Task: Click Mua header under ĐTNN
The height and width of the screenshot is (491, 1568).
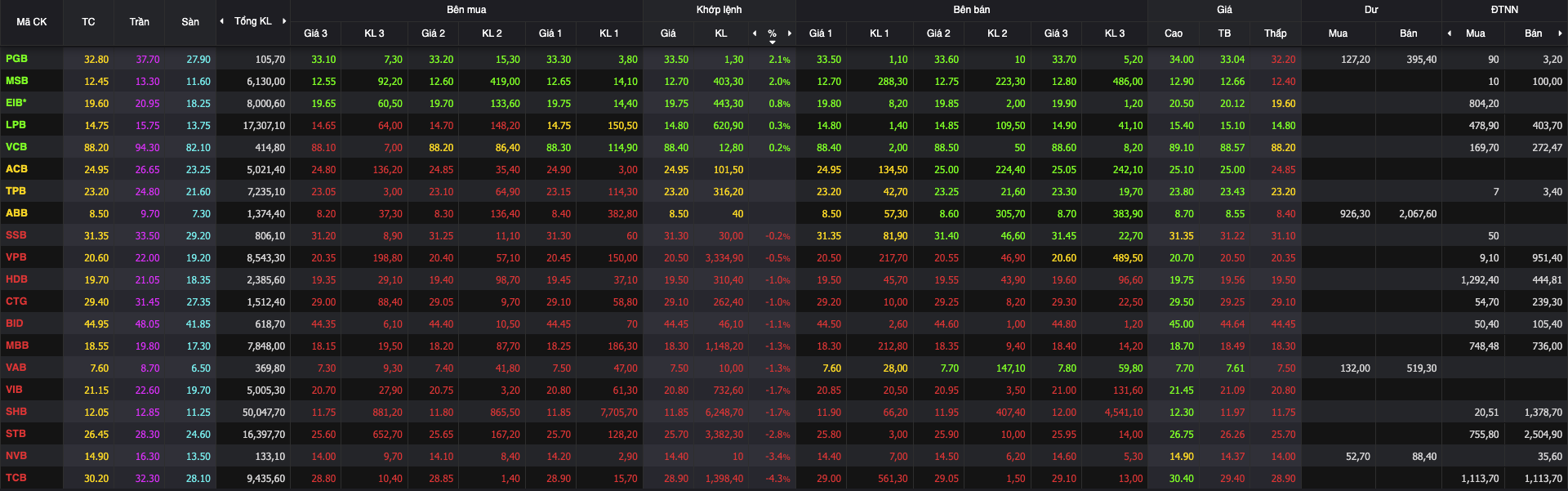Action: (1475, 33)
